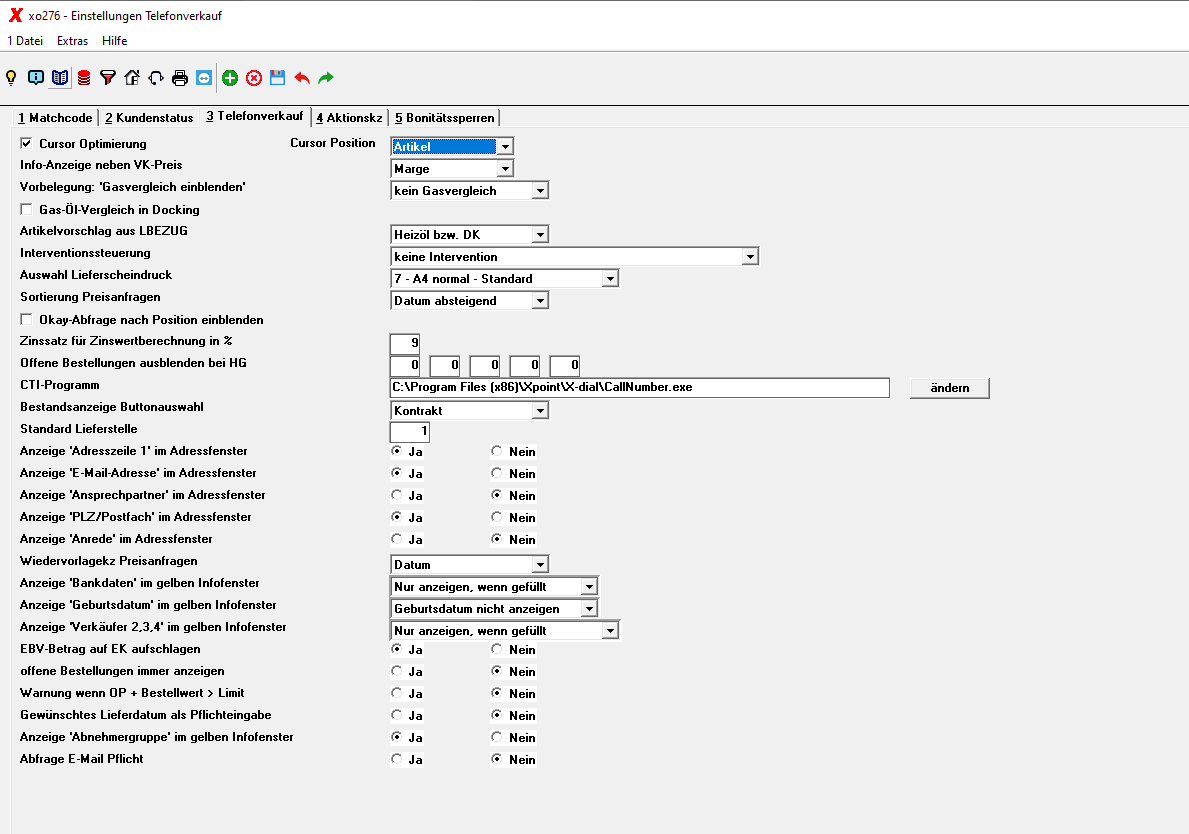Enable Gas-Öl-Vergleich in Docking checkbox

pyautogui.click(x=27, y=209)
